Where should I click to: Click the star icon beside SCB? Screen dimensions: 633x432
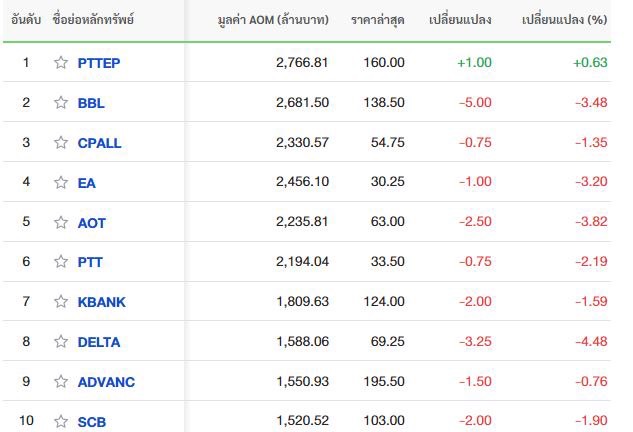tap(61, 422)
